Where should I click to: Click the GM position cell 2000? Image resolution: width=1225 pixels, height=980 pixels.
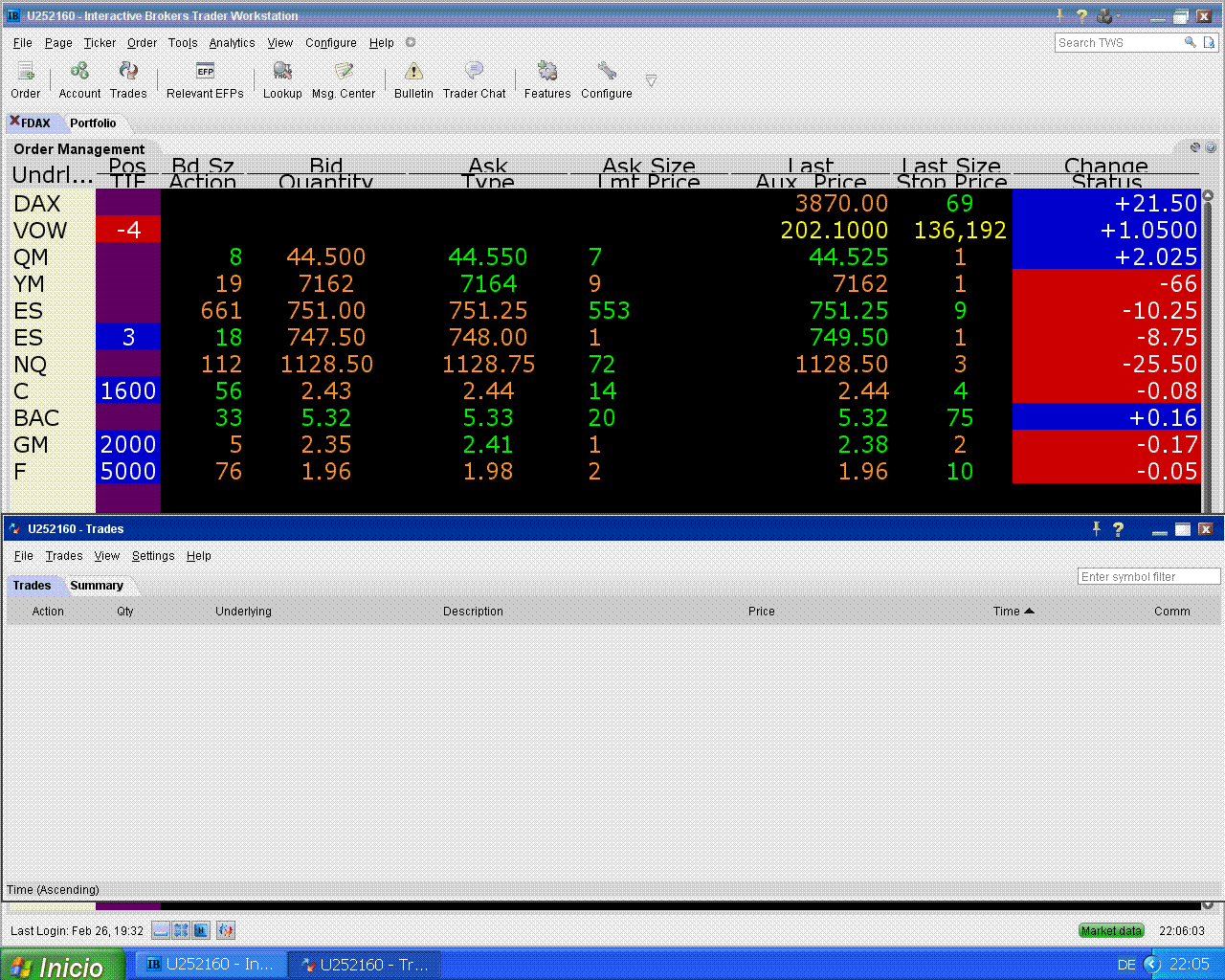tap(128, 445)
